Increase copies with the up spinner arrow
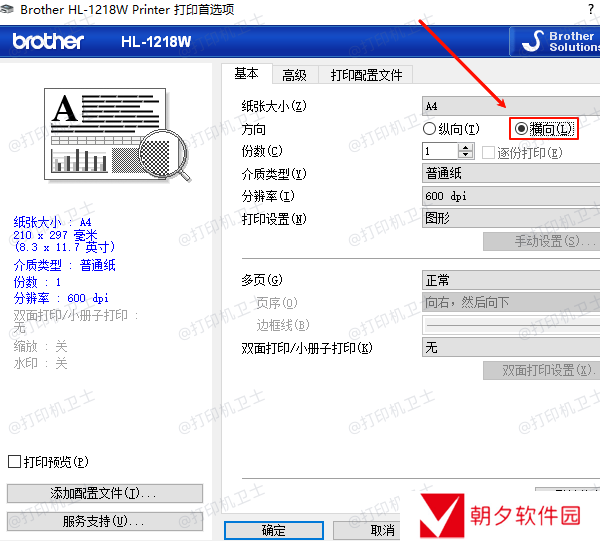 tap(466, 146)
